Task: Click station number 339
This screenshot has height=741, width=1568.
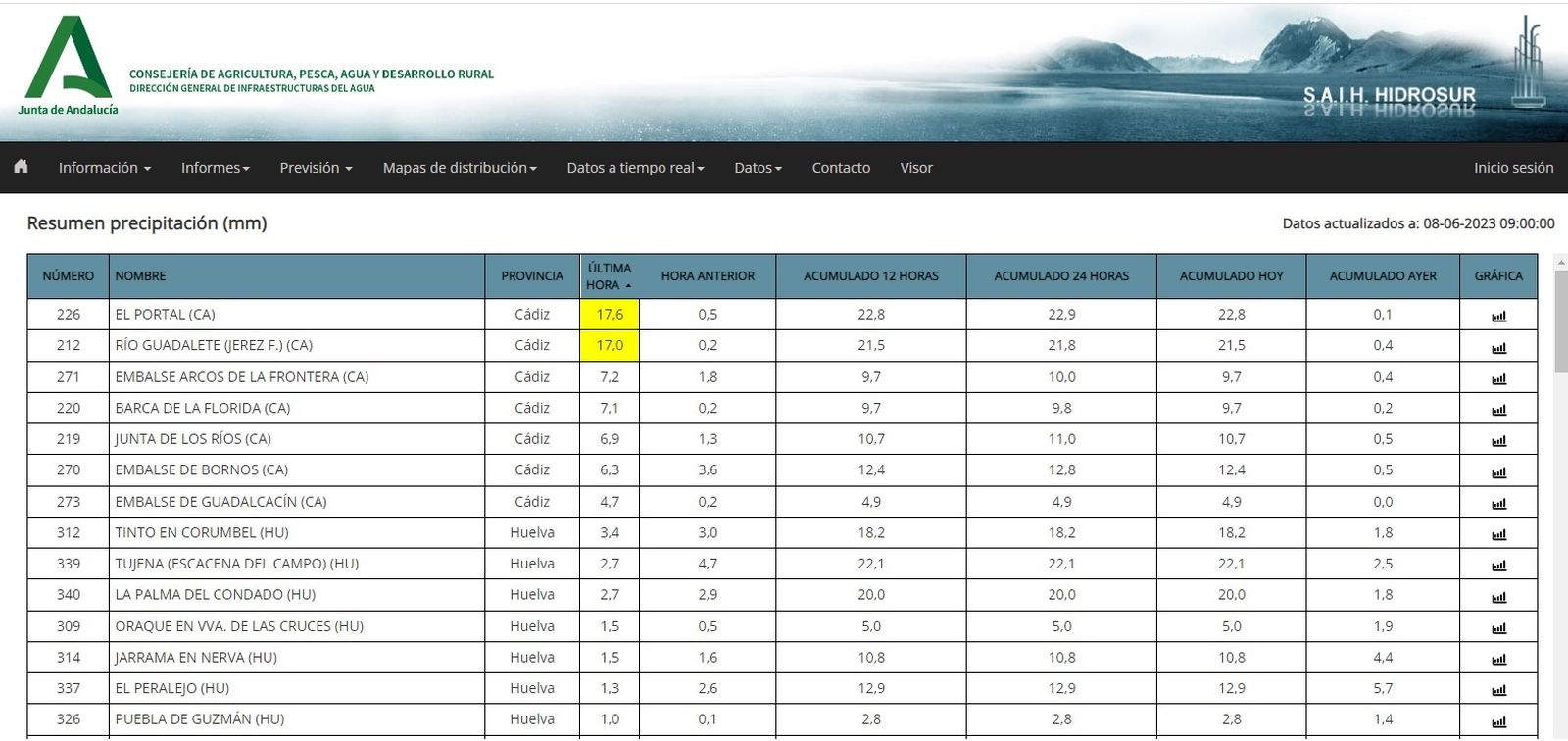Action: point(69,564)
